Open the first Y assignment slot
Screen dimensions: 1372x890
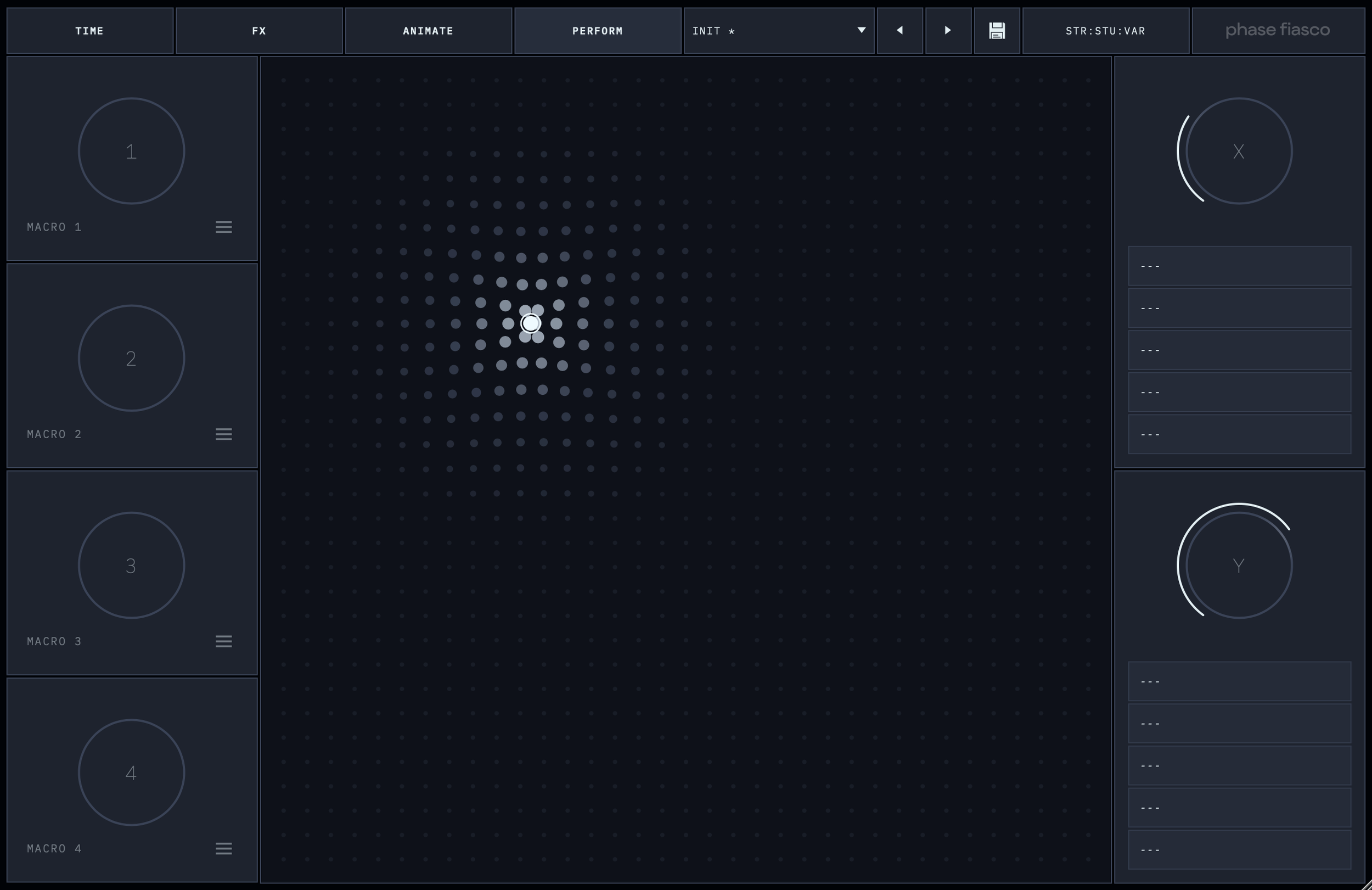coord(1239,681)
